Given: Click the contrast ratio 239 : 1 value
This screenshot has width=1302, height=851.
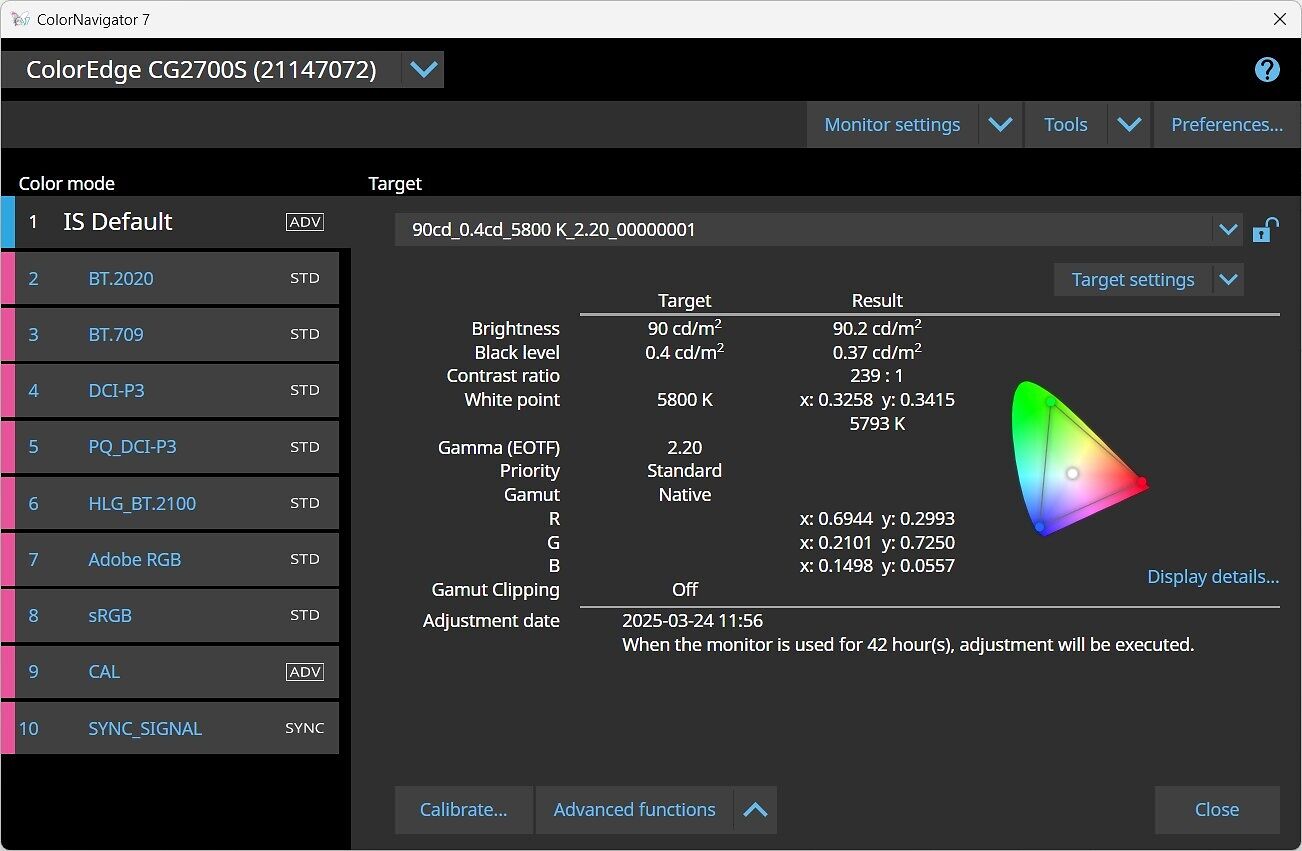Looking at the screenshot, I should (x=877, y=376).
